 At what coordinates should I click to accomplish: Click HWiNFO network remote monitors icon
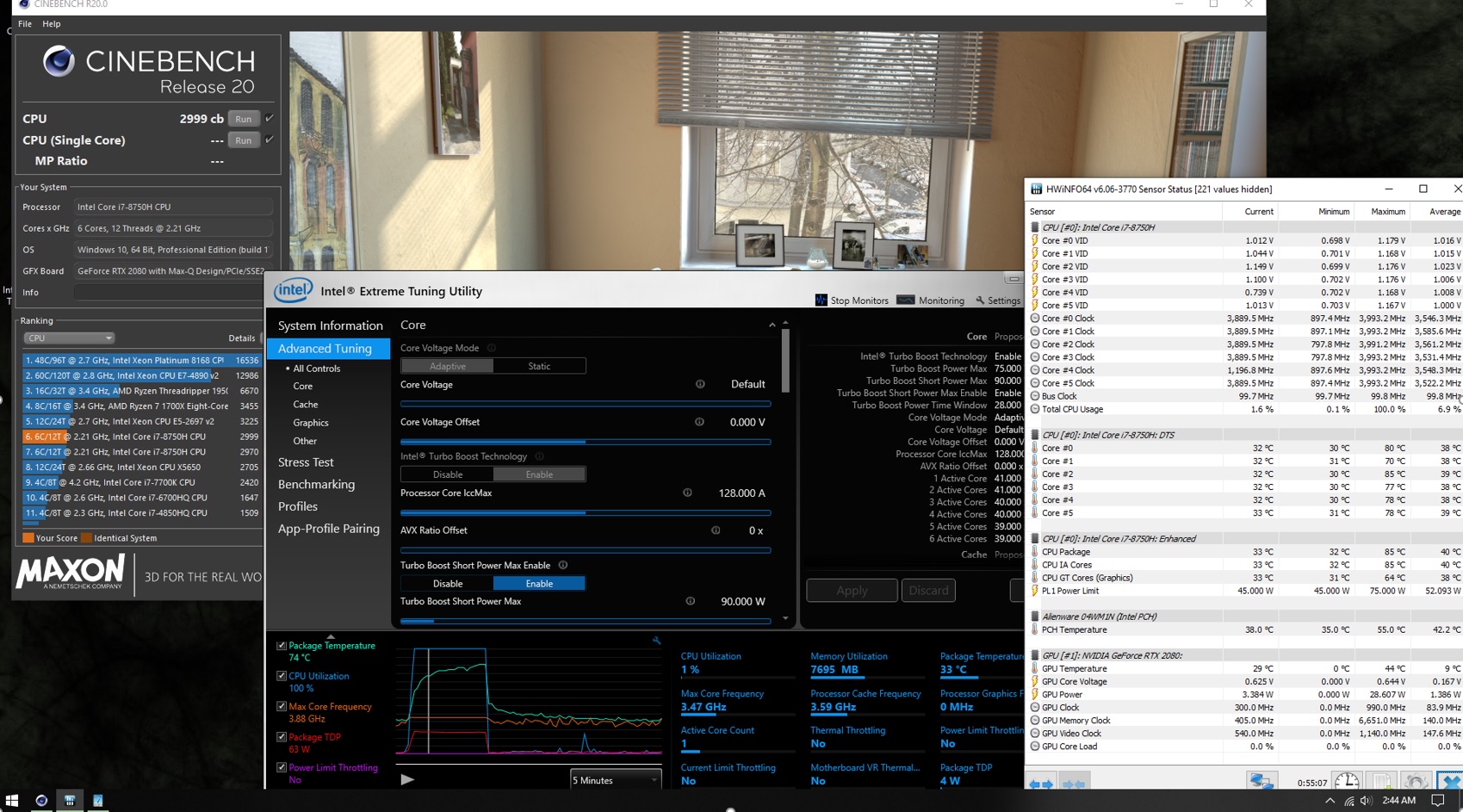[1262, 781]
